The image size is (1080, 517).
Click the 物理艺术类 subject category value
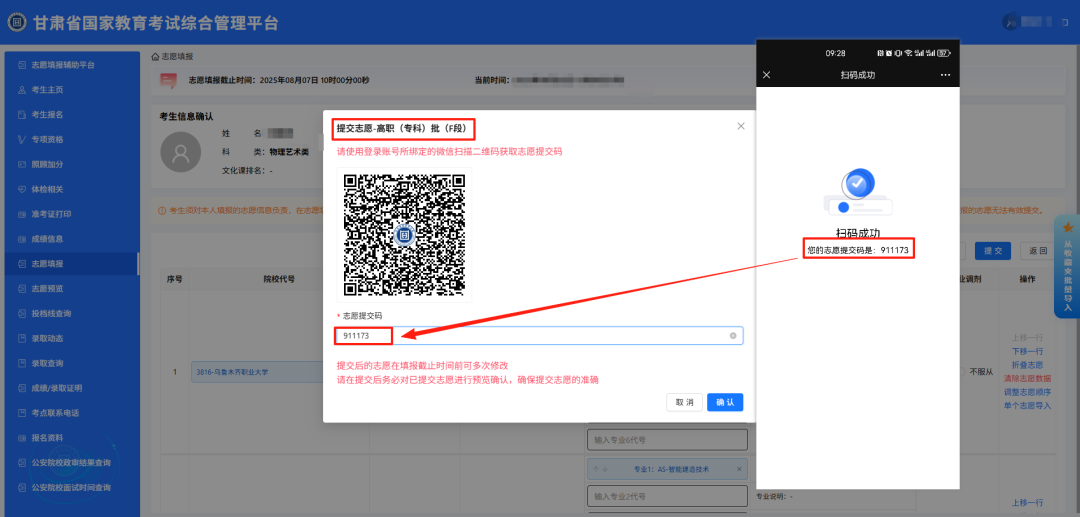pos(289,151)
